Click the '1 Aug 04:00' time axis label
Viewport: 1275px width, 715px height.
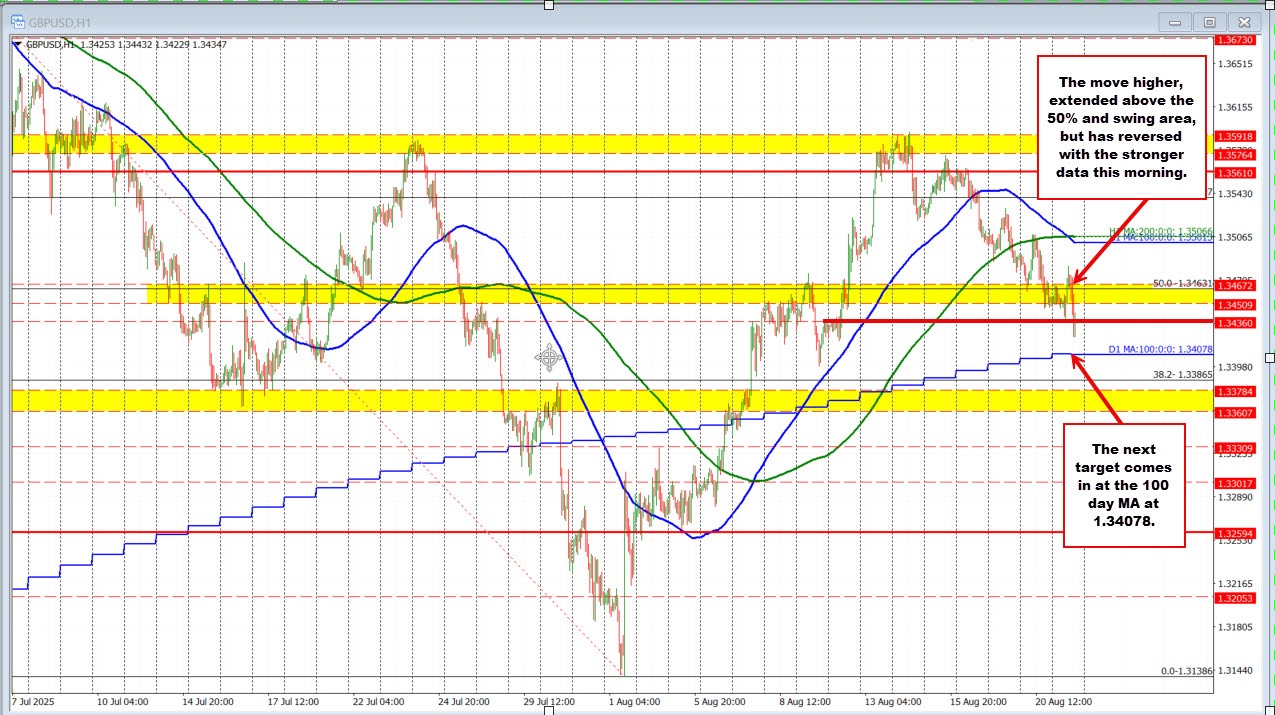(x=636, y=702)
